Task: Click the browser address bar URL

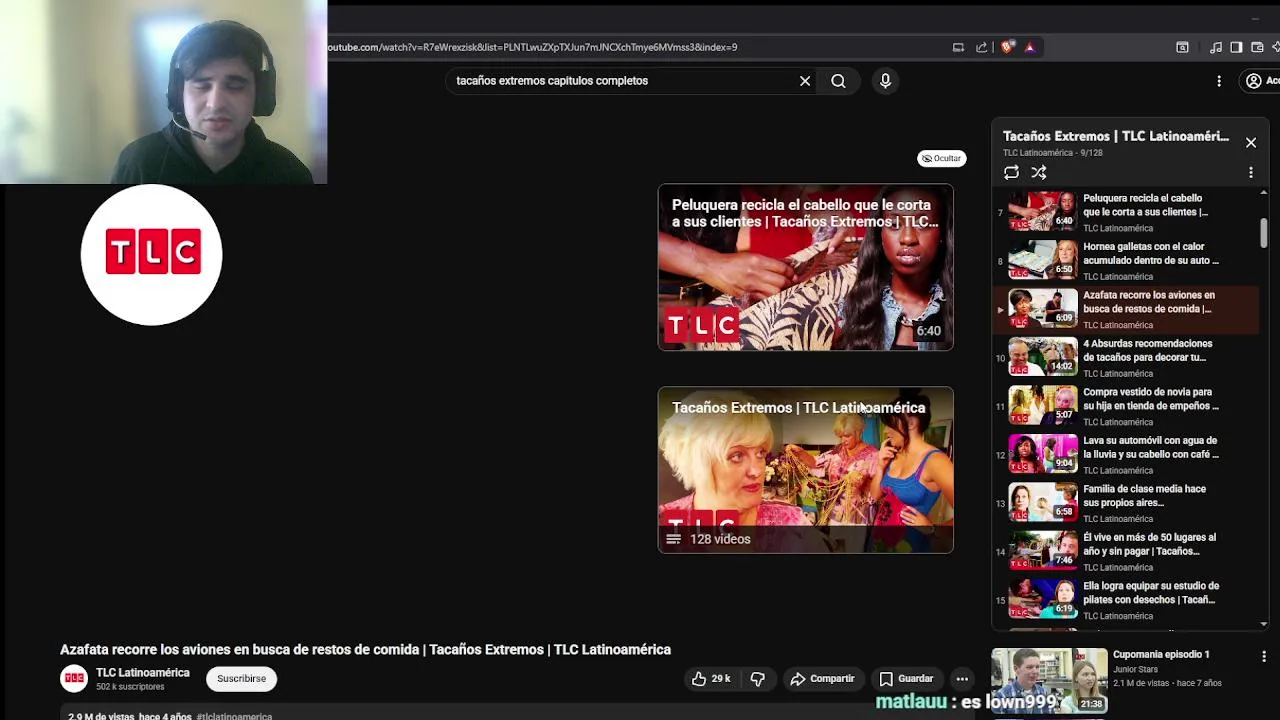Action: [x=533, y=47]
